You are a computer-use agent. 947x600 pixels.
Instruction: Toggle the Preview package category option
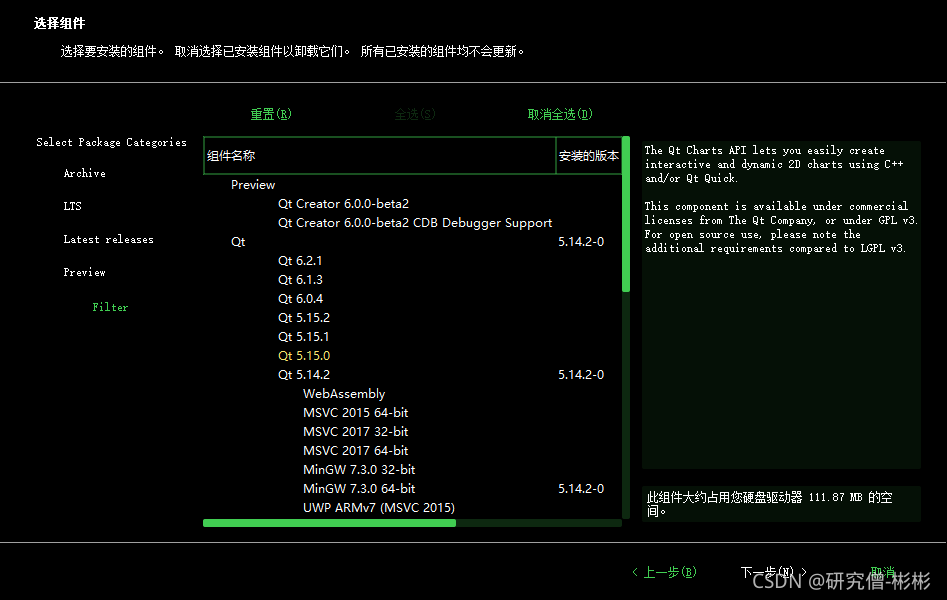(85, 272)
